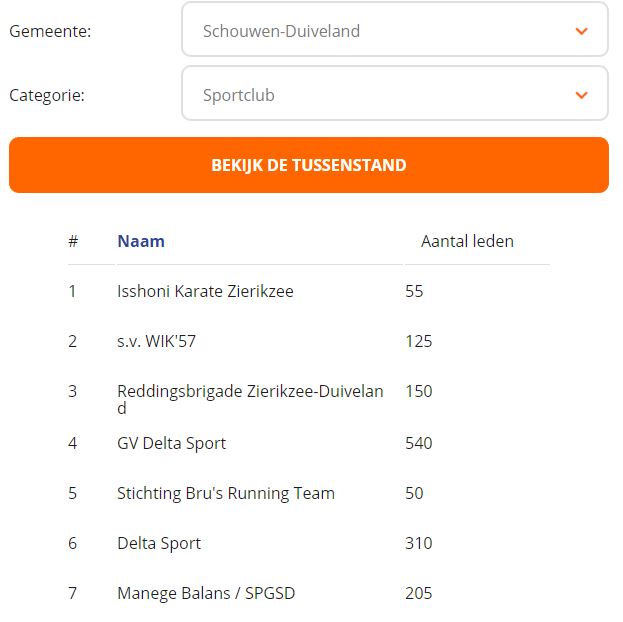The image size is (623, 622).
Task: Click the 310 member count
Action: 419,543
